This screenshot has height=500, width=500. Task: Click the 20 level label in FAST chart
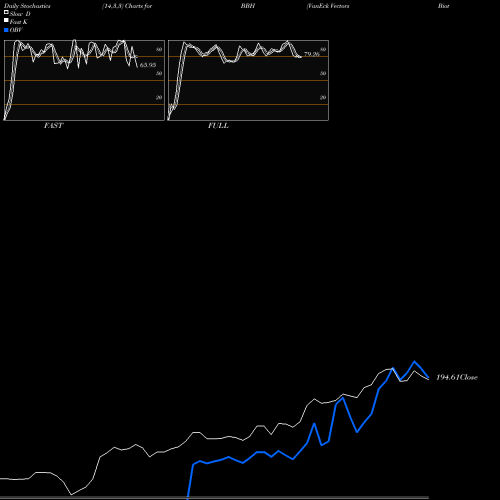coord(159,97)
